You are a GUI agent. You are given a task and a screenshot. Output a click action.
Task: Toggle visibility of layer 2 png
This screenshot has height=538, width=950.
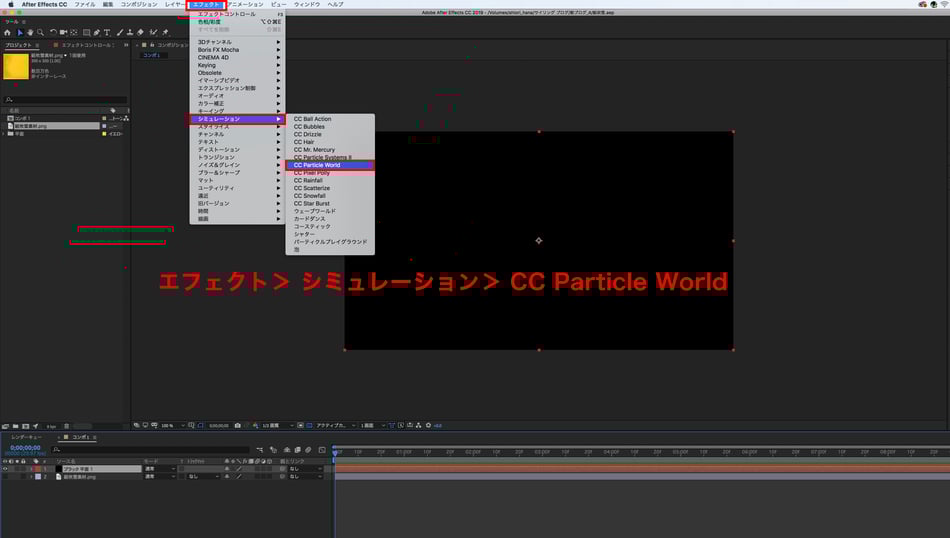click(x=4, y=477)
